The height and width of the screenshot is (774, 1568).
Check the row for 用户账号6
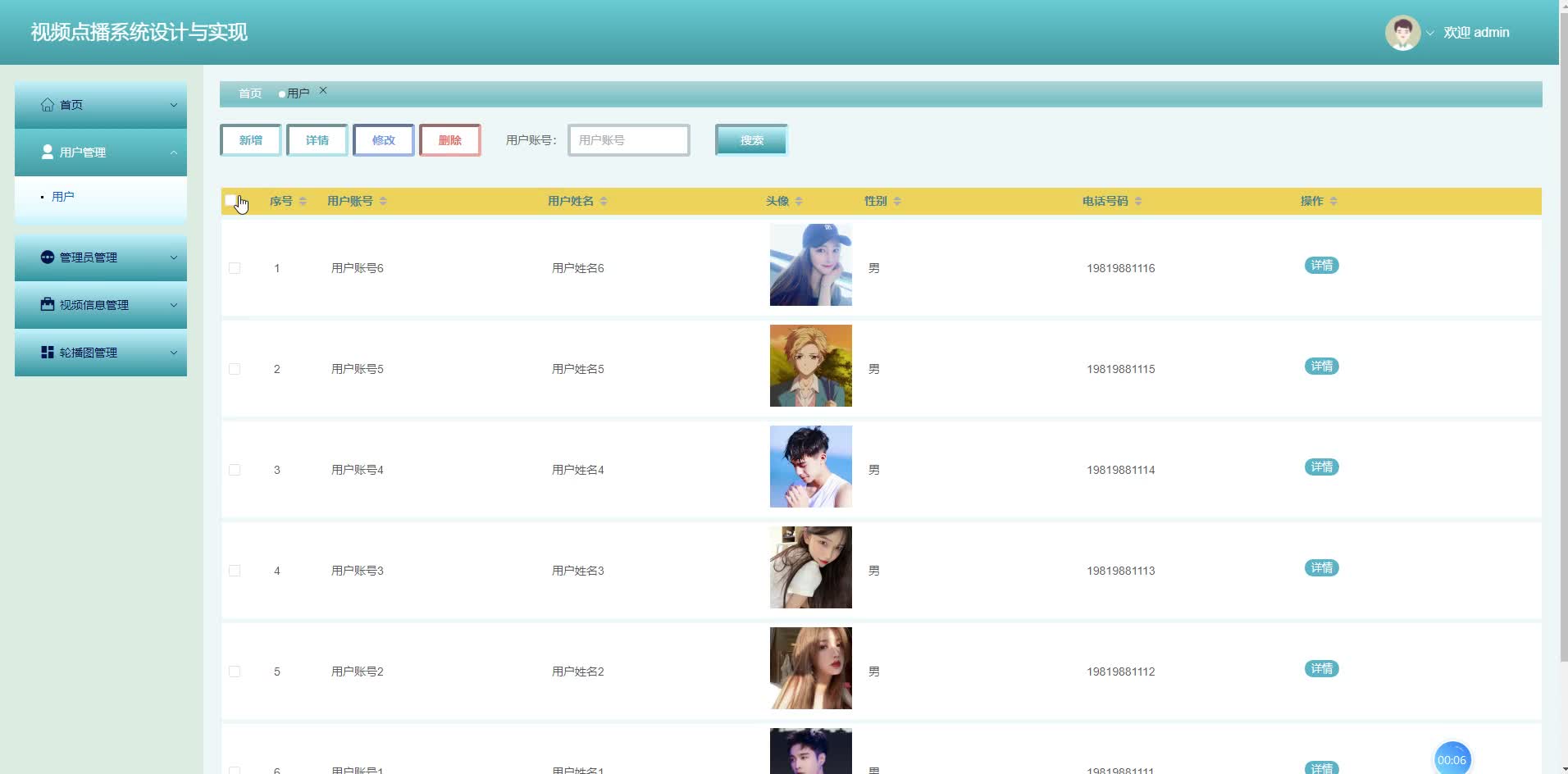(235, 268)
